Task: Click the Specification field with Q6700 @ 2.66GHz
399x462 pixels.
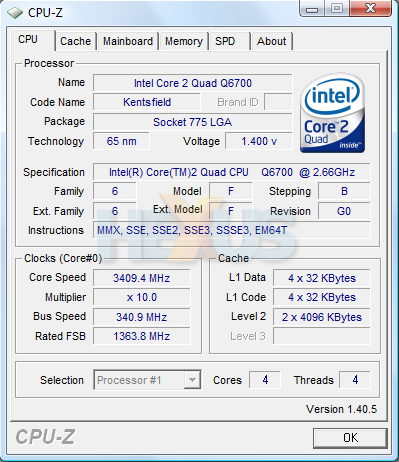Action: tap(232, 172)
